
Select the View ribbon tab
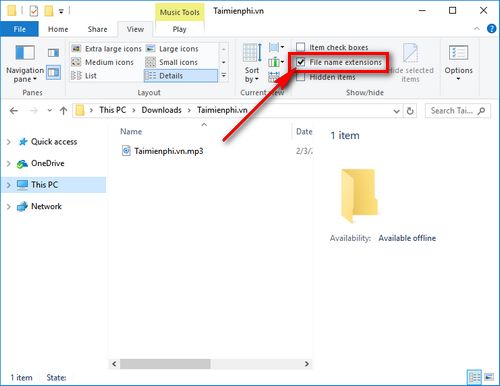(135, 29)
